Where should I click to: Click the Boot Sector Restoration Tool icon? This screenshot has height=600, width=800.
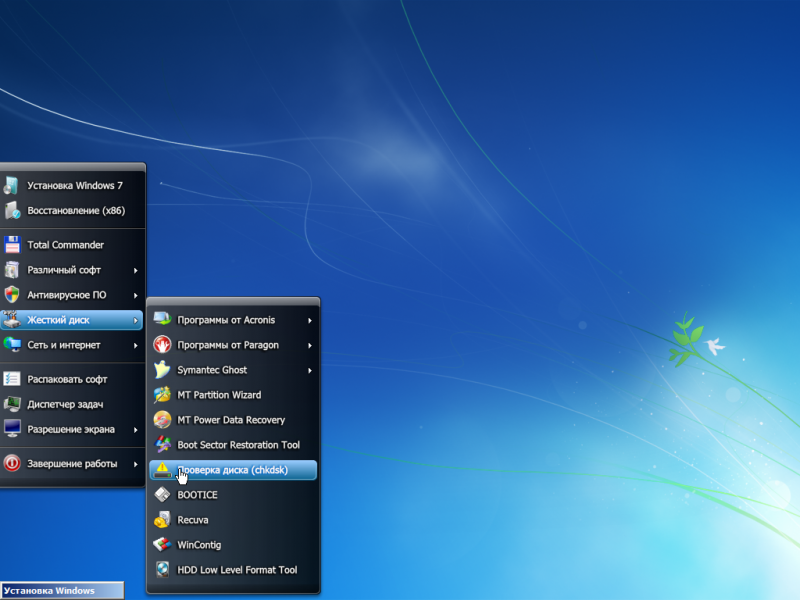162,445
